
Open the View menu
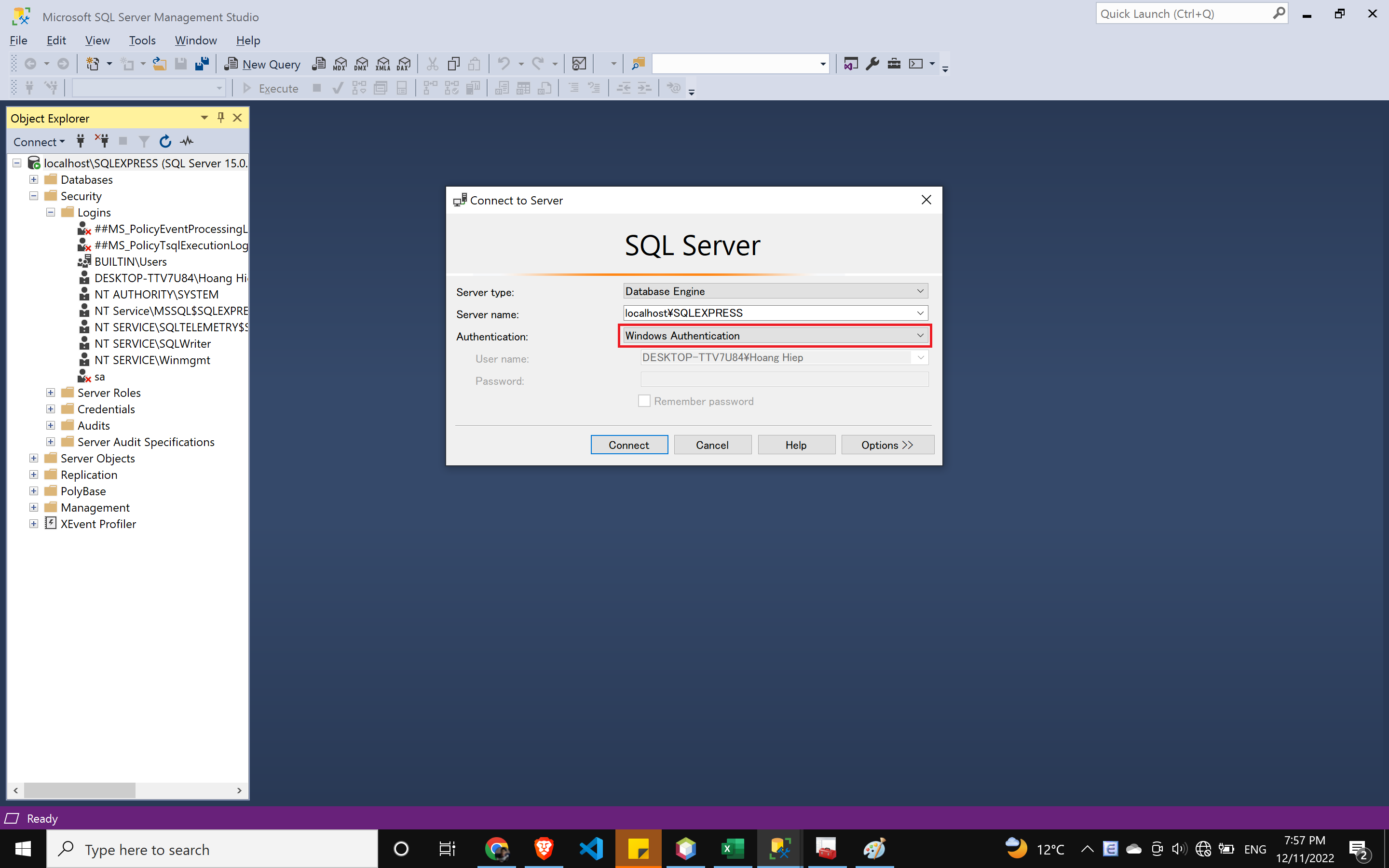[97, 40]
